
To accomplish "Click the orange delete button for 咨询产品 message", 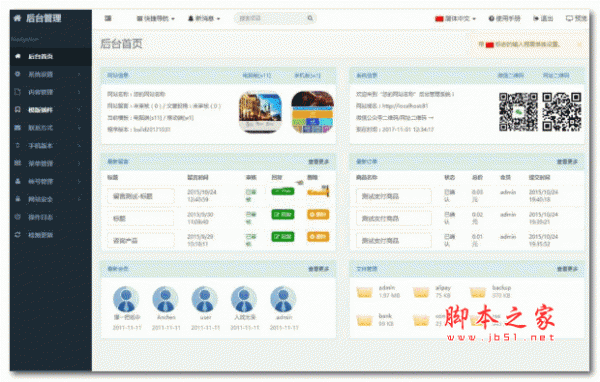I will 318,237.
